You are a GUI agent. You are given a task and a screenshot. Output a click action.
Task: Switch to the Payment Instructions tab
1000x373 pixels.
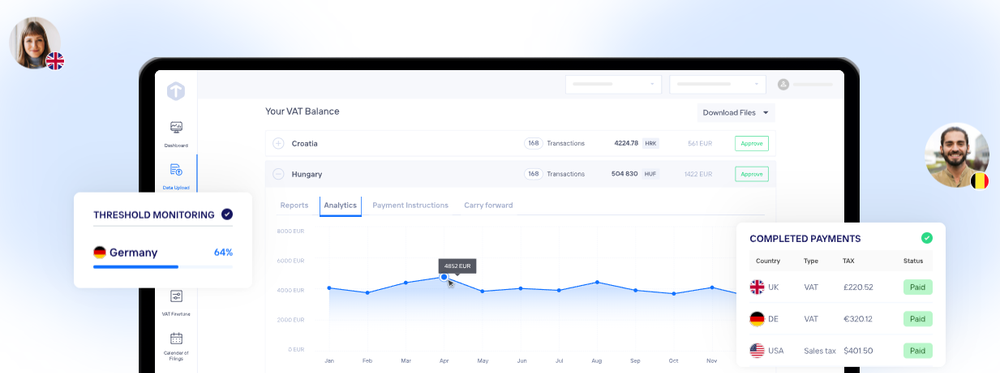410,205
